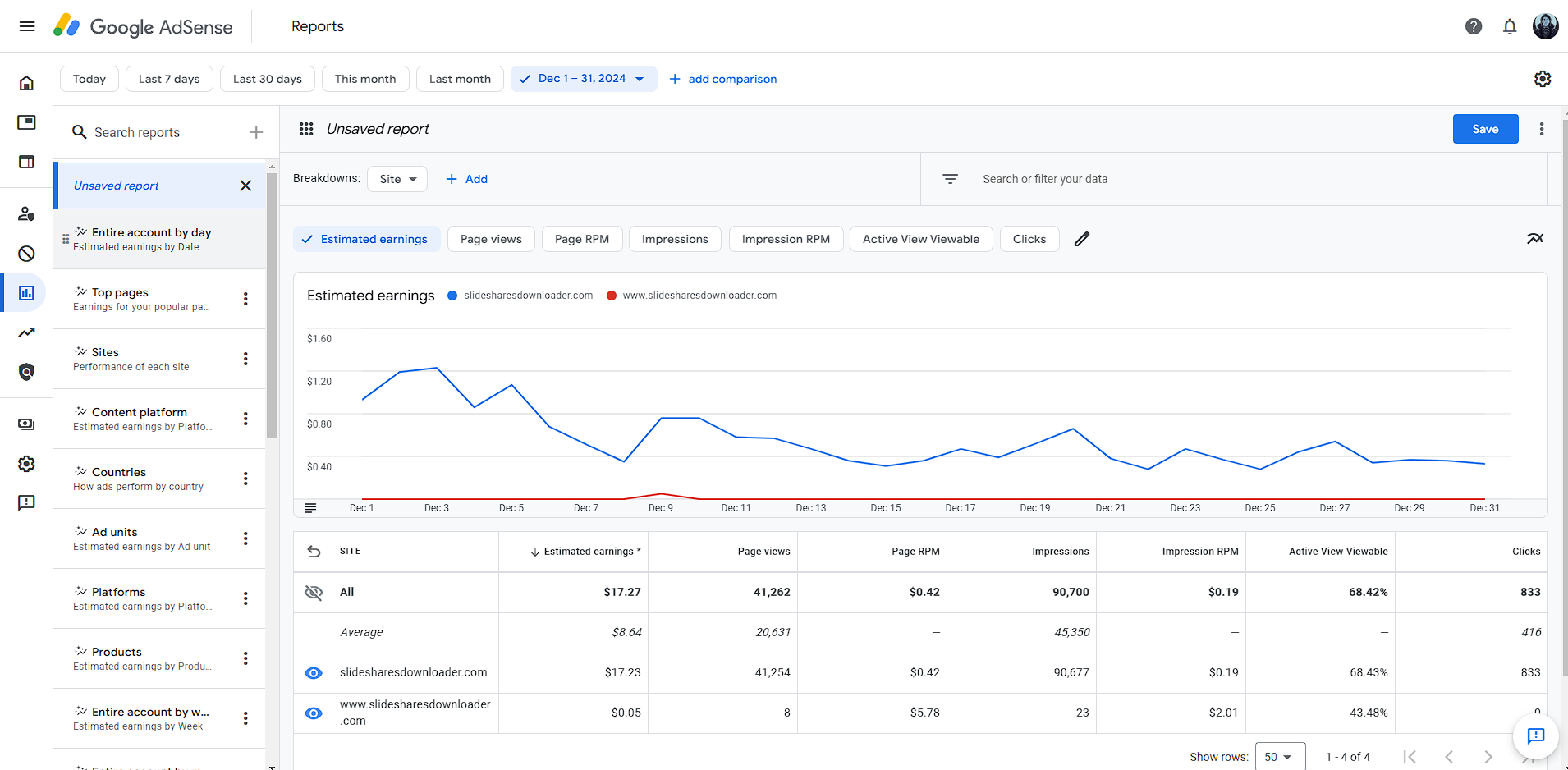
Task: Open options menu for Products report
Action: pos(245,658)
